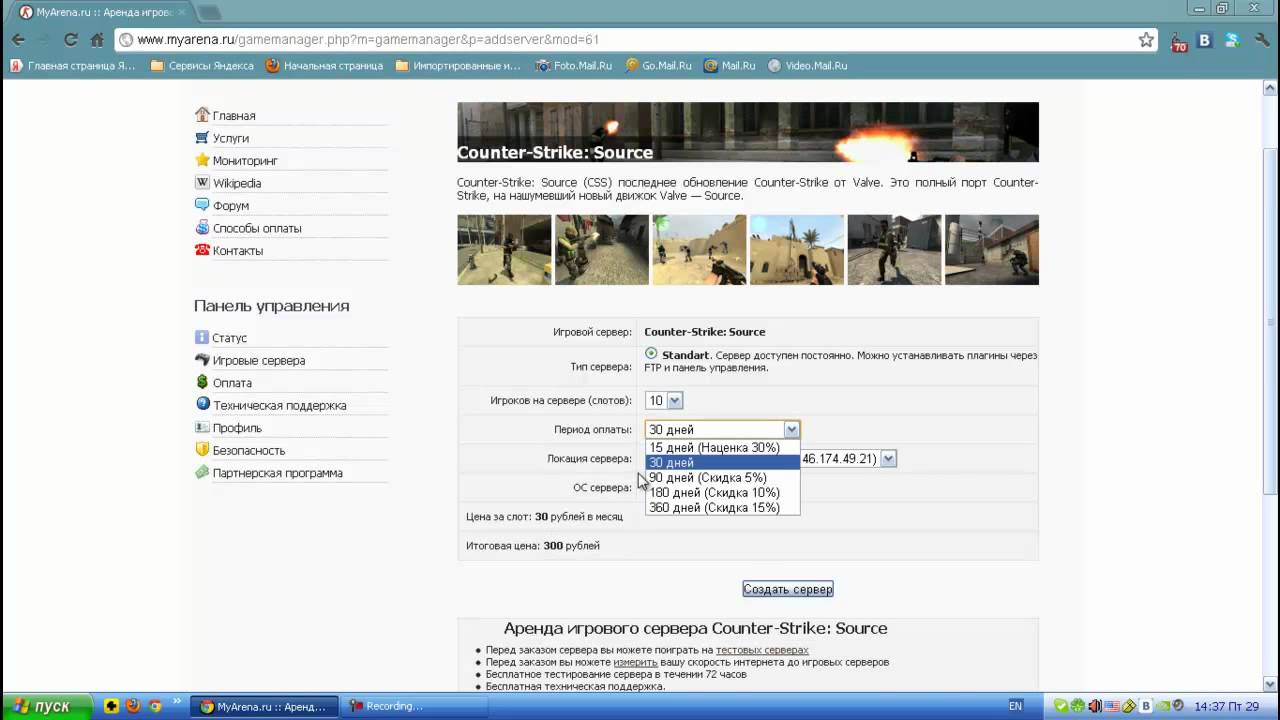Click the Создать сервер button
Screen dimensions: 1280x720
tap(788, 590)
